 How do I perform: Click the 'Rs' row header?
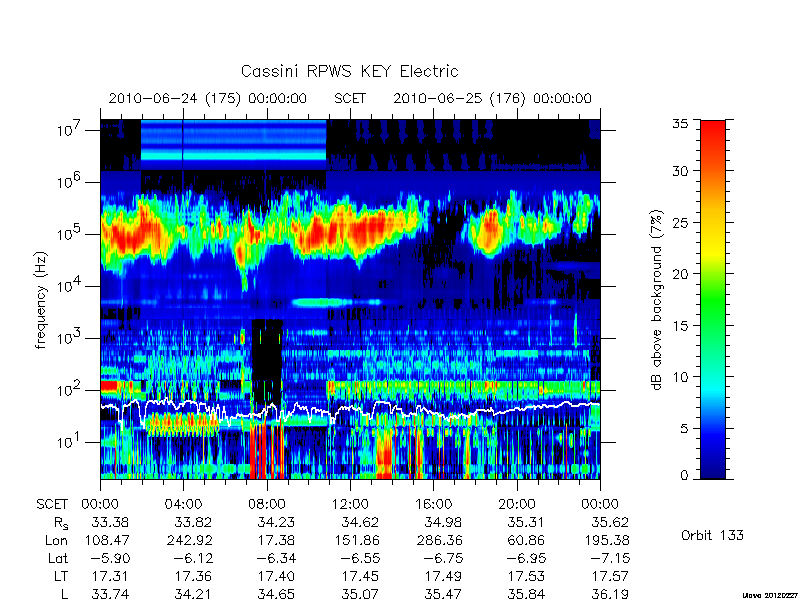pos(61,523)
